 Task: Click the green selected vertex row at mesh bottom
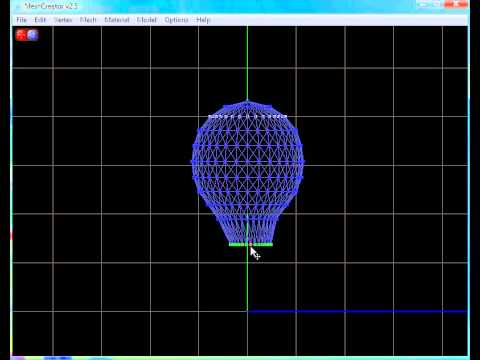point(251,244)
